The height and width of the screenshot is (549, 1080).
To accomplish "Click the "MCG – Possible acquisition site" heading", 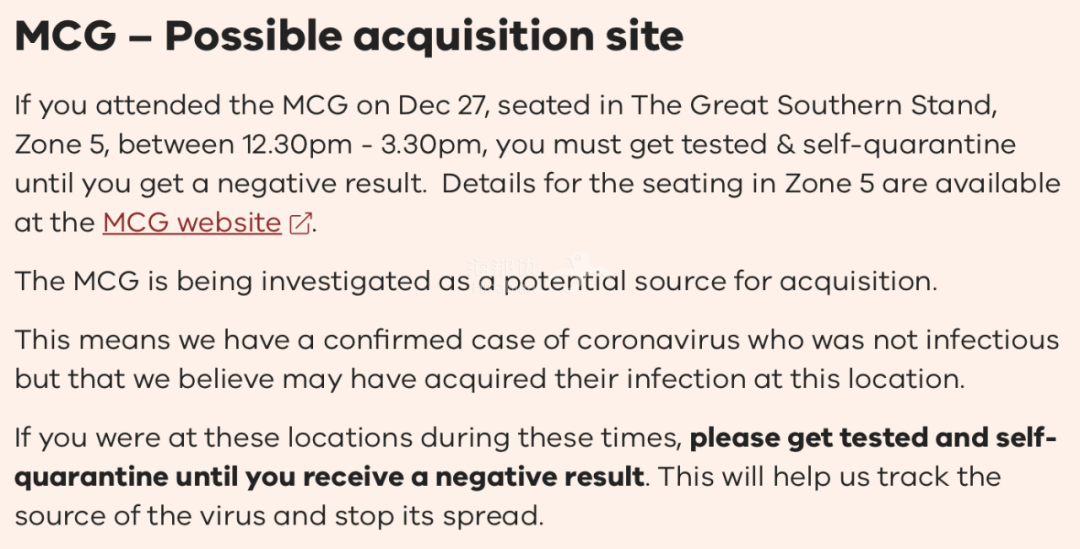I will 349,36.
